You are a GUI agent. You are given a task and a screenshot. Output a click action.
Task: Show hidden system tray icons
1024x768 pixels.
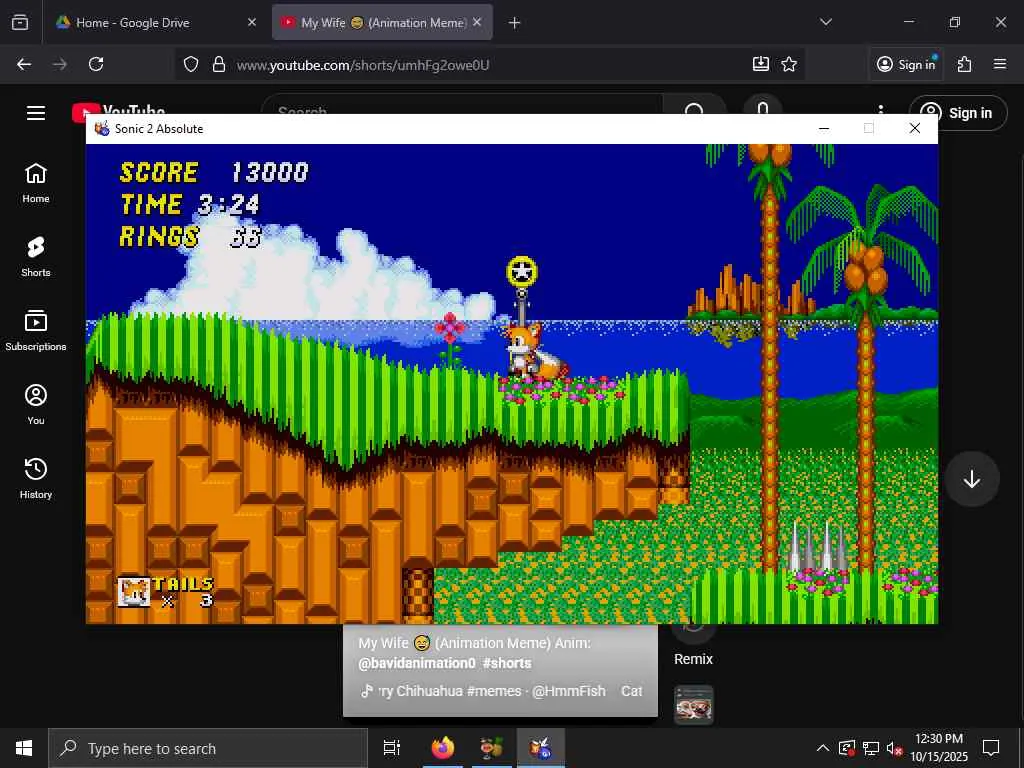(x=823, y=748)
